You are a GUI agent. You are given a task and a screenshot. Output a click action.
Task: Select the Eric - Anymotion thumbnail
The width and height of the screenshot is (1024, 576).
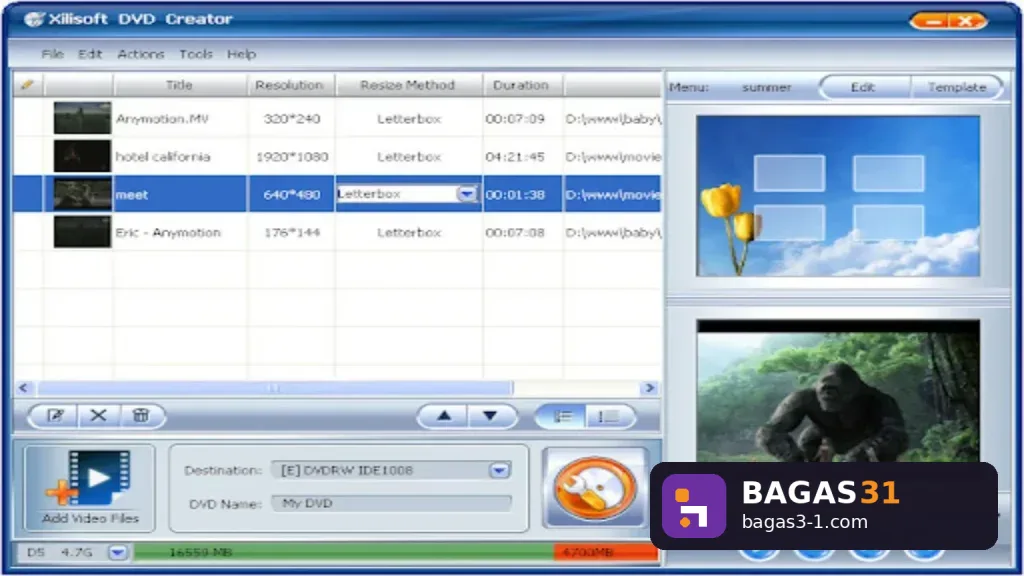(x=82, y=232)
